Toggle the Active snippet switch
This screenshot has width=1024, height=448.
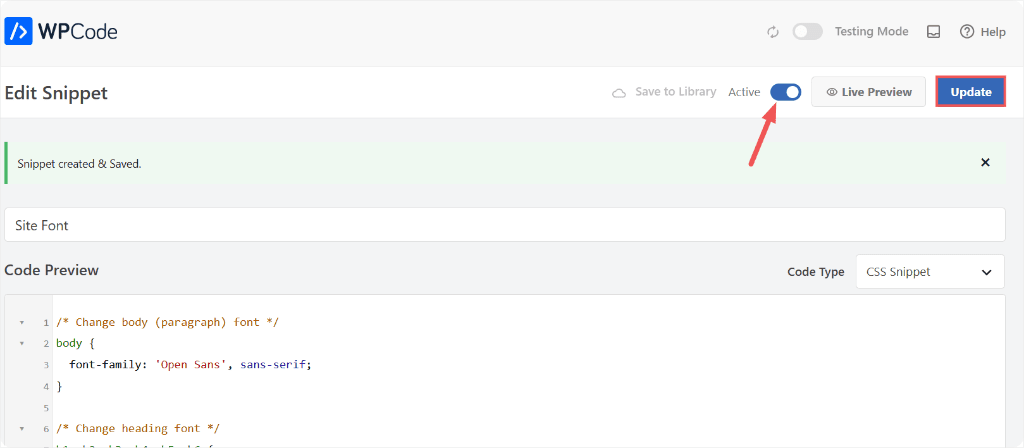[786, 92]
